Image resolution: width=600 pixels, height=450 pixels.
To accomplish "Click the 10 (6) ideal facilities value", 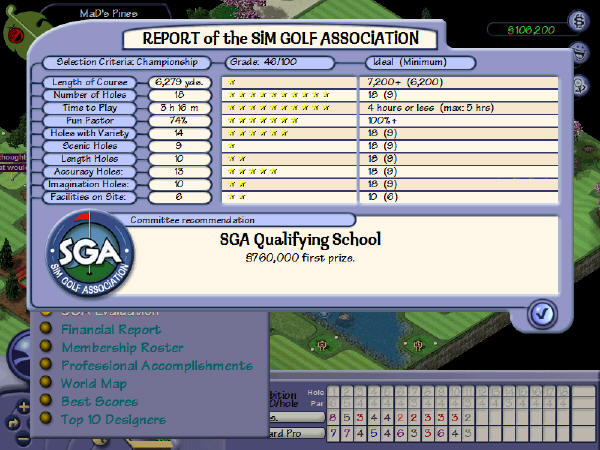I will (x=382, y=197).
